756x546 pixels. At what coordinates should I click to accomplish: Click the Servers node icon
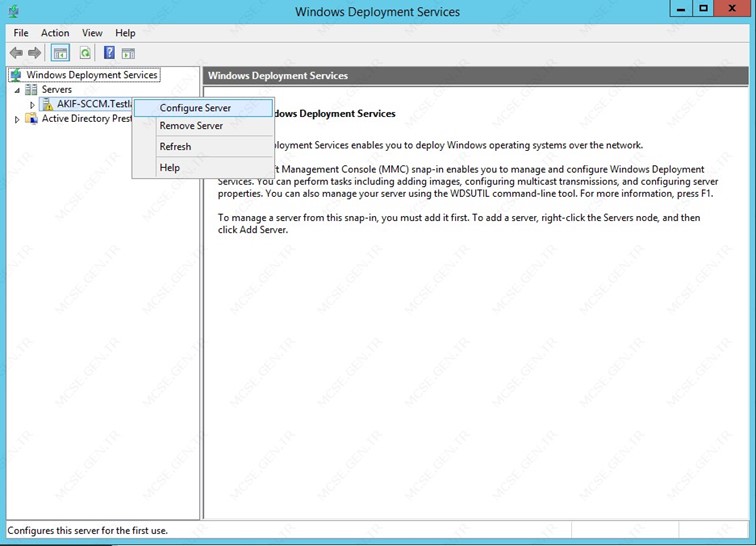[31, 90]
